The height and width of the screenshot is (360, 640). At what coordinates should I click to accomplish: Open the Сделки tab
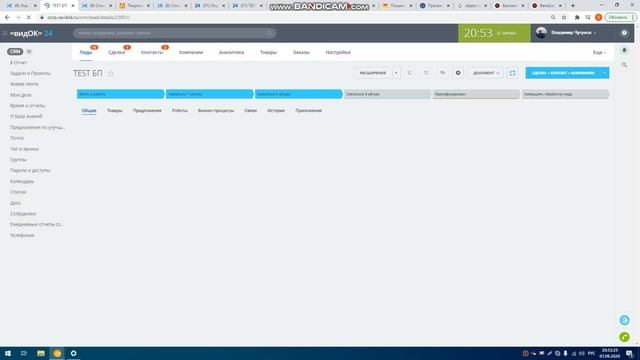pos(117,53)
